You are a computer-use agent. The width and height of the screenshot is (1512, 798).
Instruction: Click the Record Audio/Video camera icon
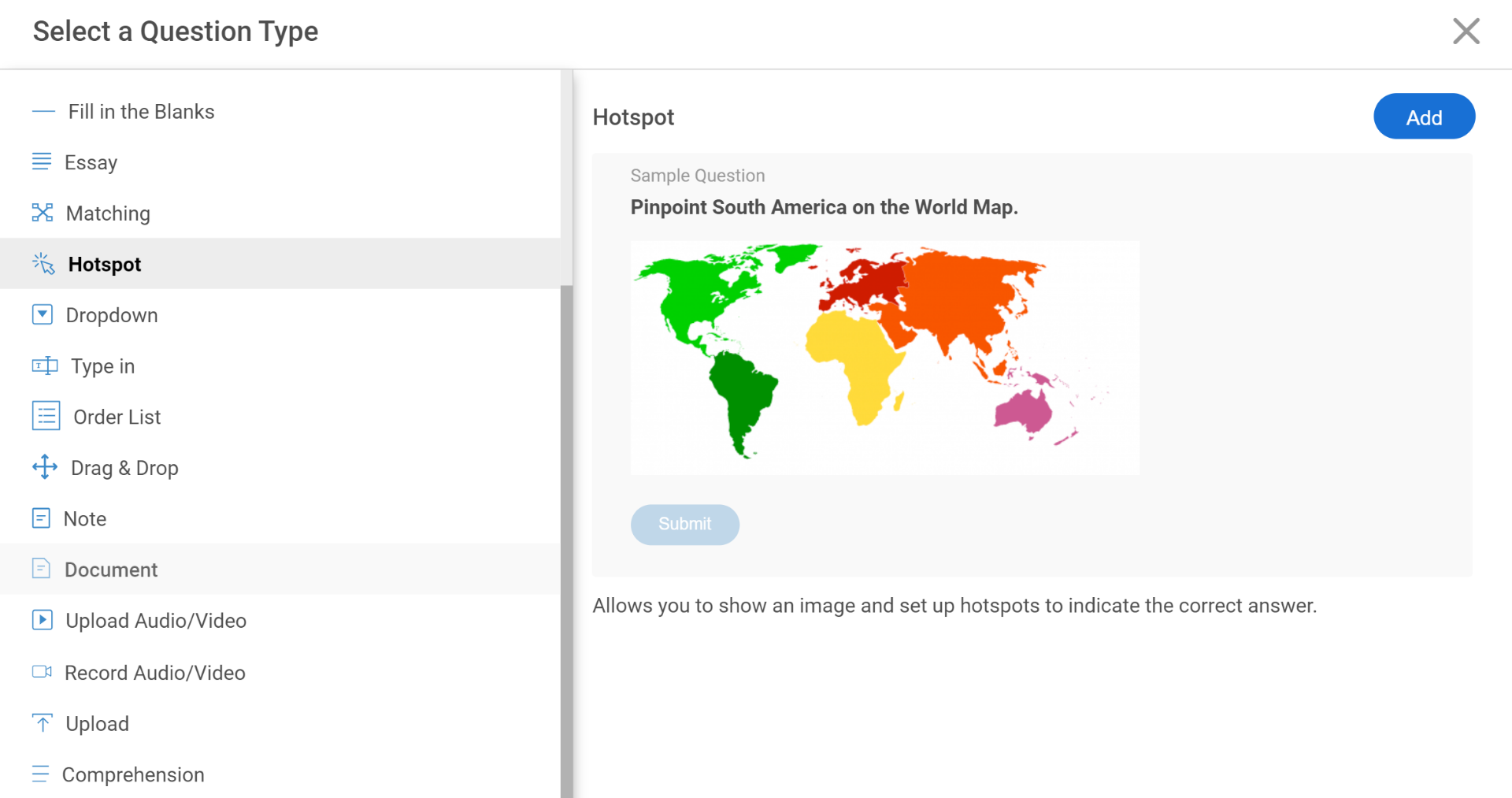(x=42, y=672)
